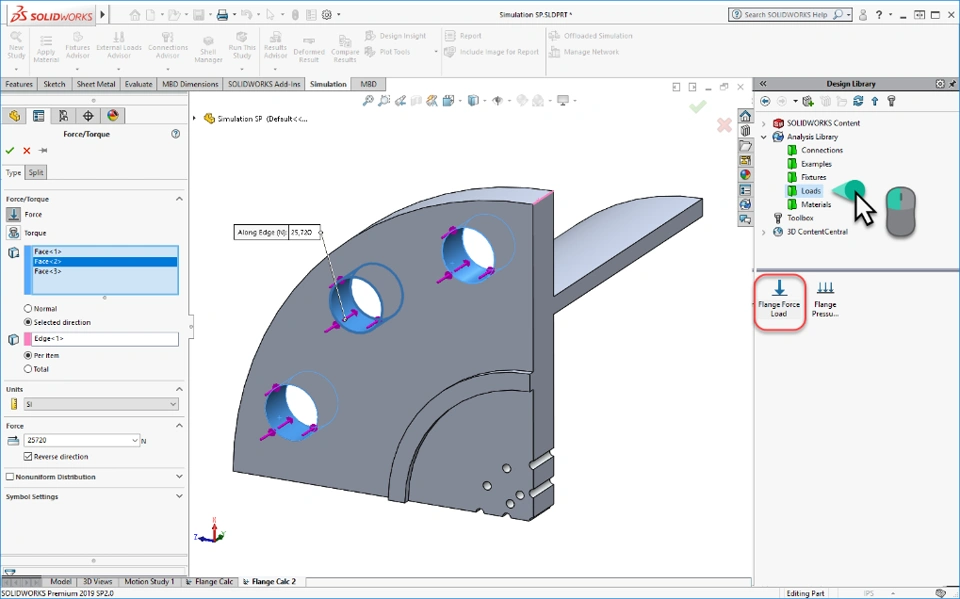Image resolution: width=960 pixels, height=599 pixels.
Task: Open SOLIDWORKS Resources home tab in task pane
Action: 745,116
